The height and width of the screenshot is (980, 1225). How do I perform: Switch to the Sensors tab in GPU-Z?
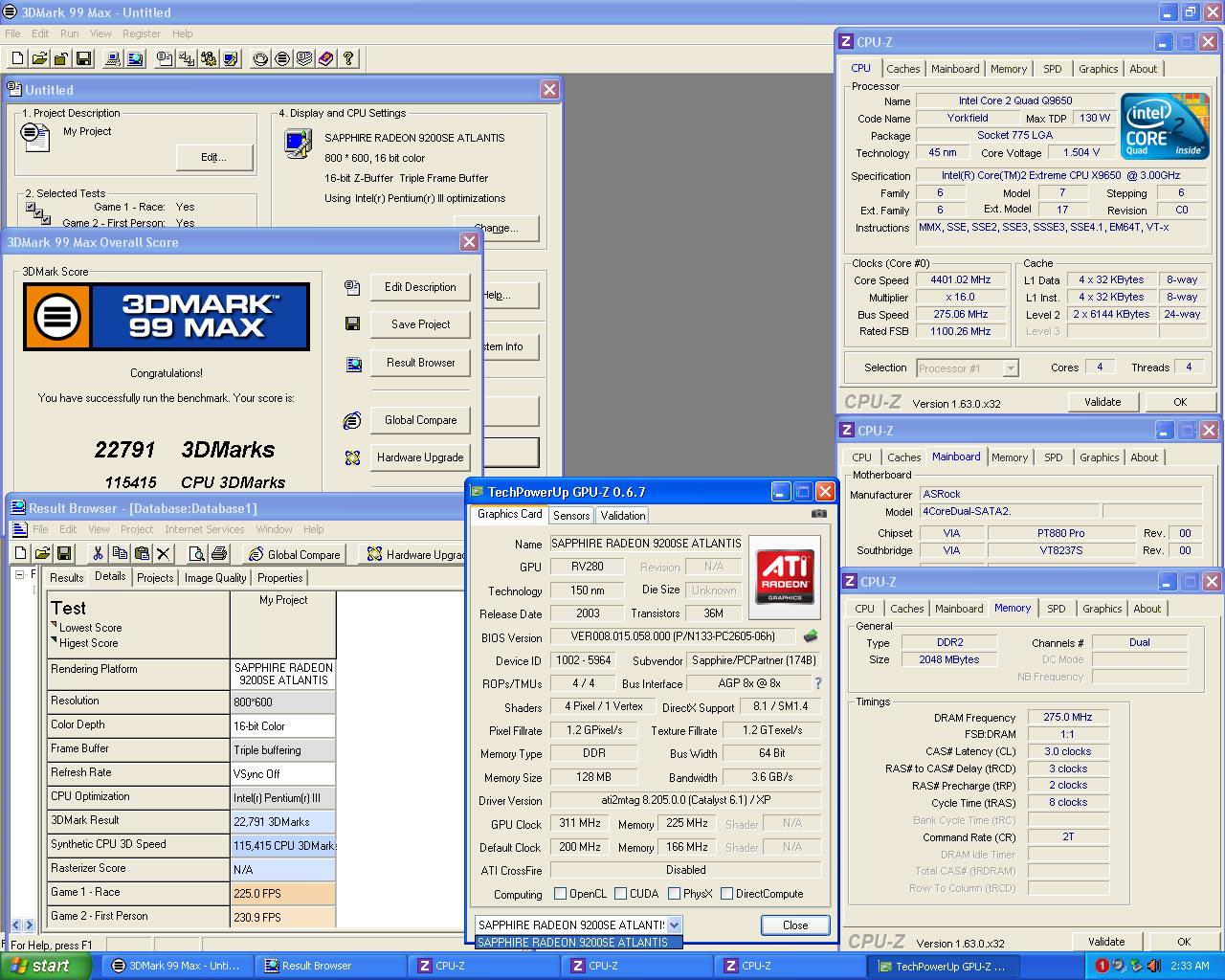tap(571, 516)
